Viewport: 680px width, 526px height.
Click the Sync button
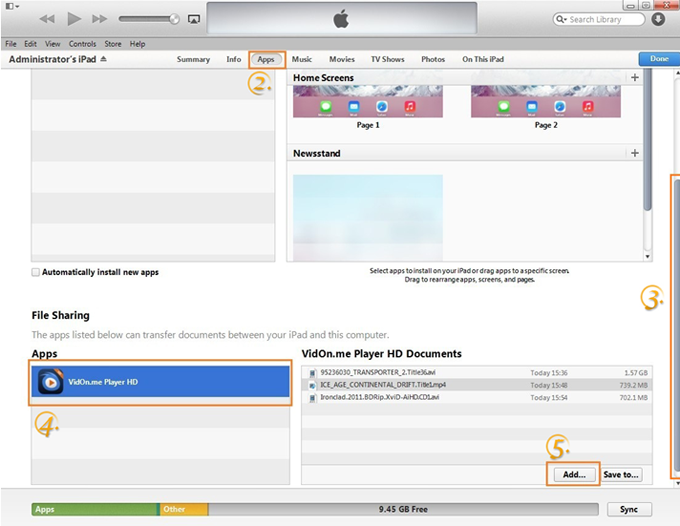click(x=629, y=510)
